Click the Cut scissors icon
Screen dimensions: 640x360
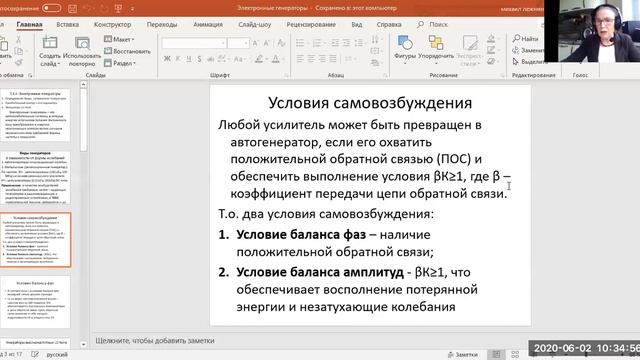[x=18, y=40]
